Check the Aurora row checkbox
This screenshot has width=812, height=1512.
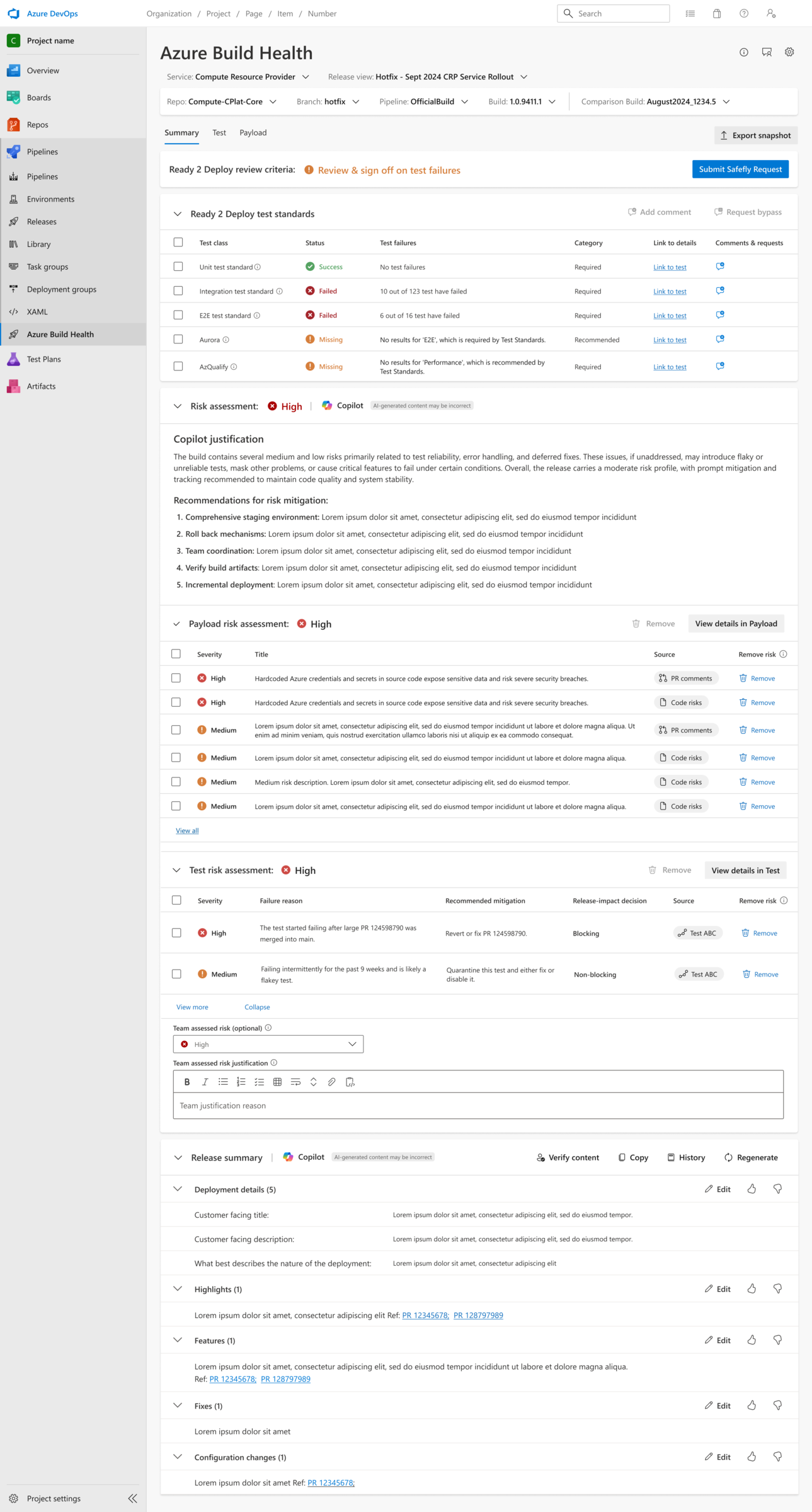[x=178, y=340]
